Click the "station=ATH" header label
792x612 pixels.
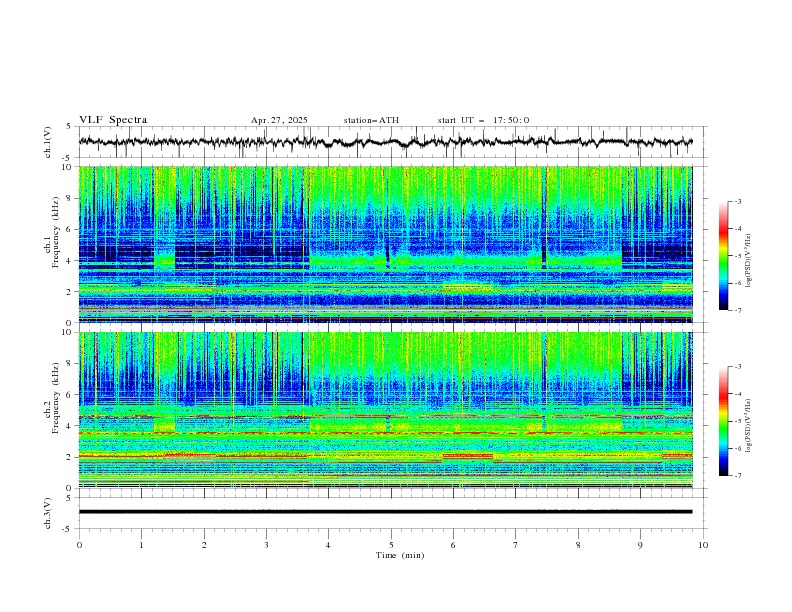point(371,120)
